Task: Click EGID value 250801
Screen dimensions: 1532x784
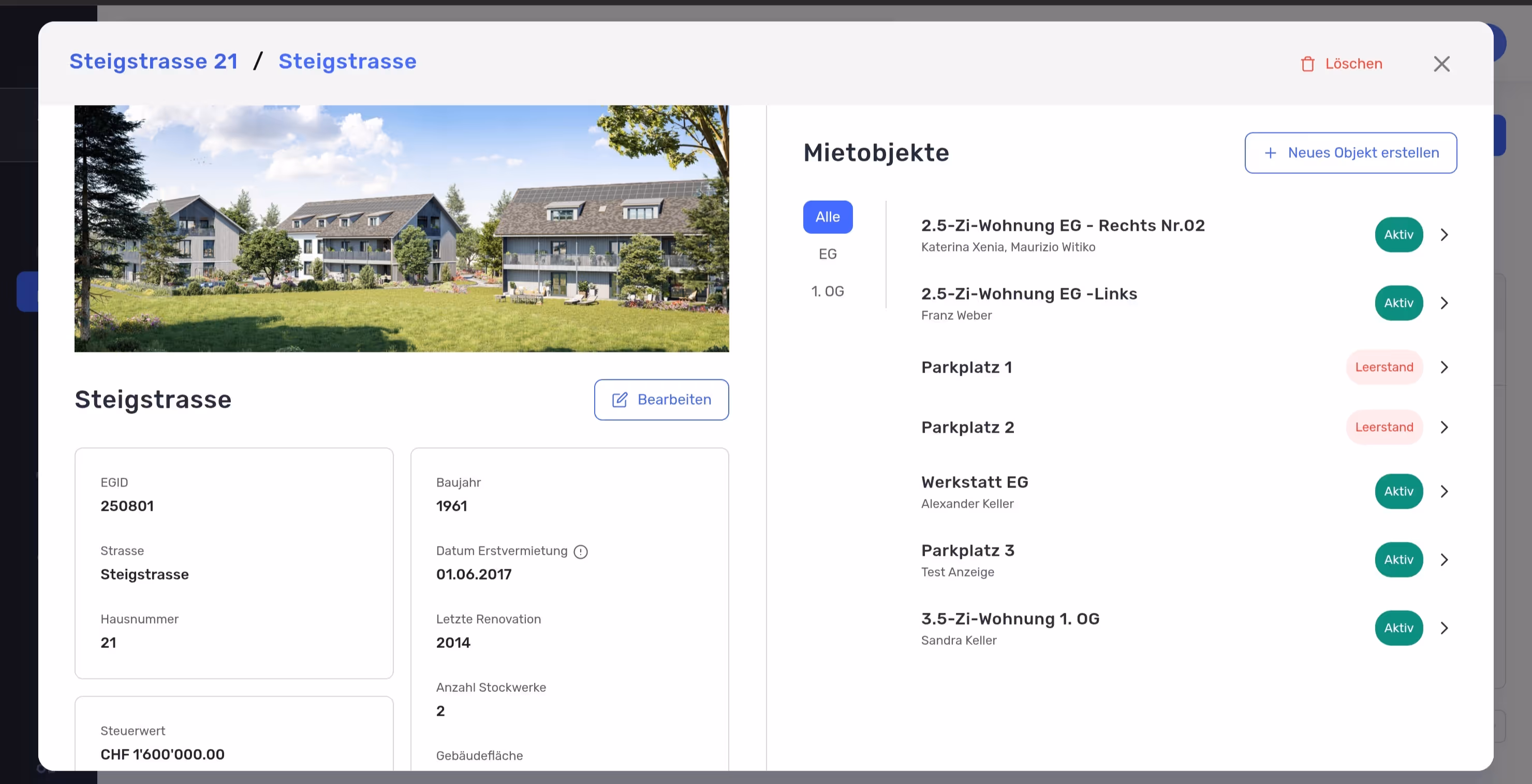Action: click(x=127, y=506)
